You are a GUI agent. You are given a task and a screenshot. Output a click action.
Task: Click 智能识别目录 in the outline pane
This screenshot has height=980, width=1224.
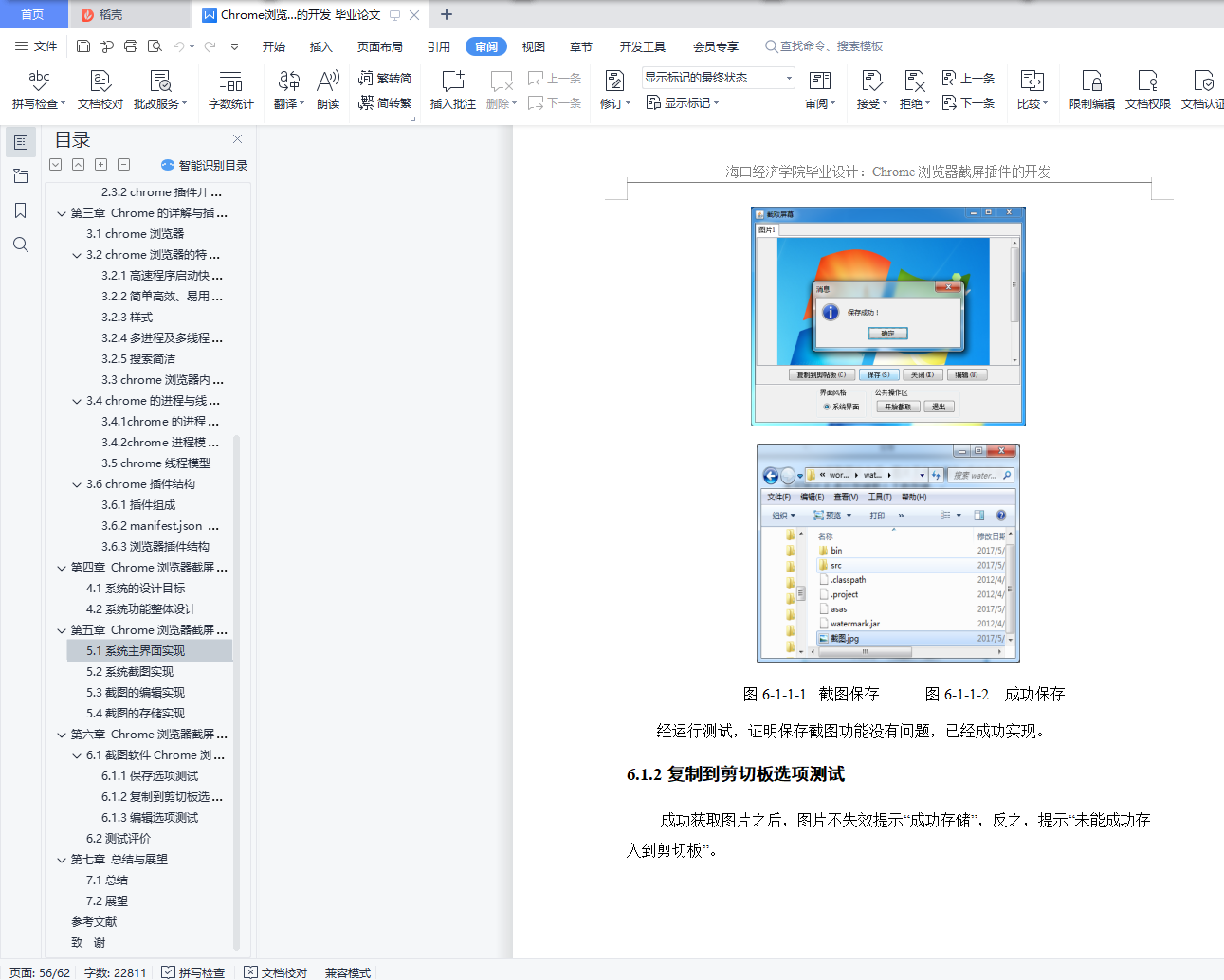204,165
